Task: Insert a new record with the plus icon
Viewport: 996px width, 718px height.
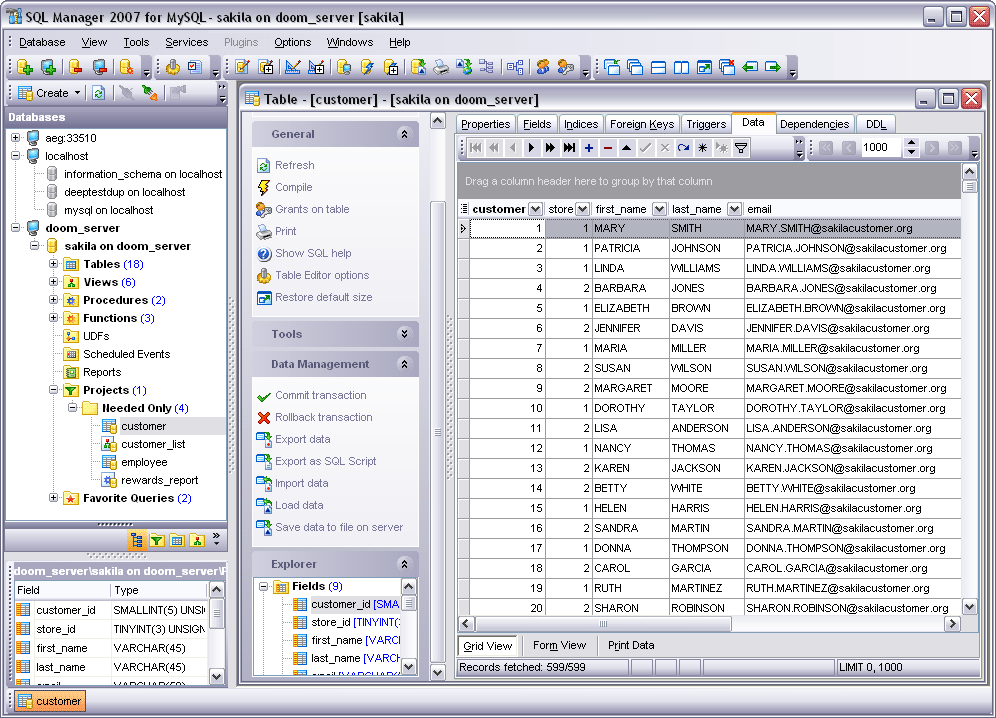Action: [x=589, y=148]
